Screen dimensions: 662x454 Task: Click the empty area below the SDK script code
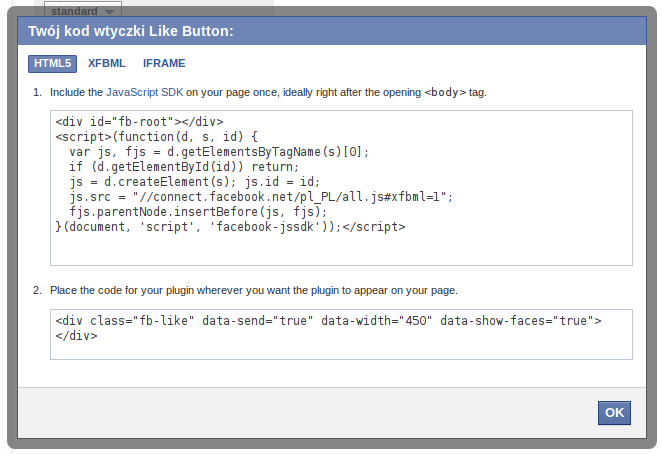[340, 250]
